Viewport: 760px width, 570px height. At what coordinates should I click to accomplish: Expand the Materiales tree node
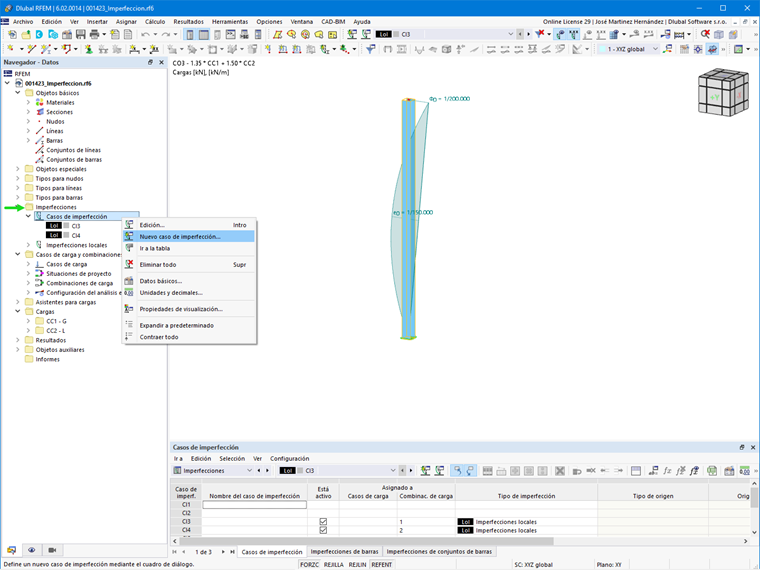point(28,102)
